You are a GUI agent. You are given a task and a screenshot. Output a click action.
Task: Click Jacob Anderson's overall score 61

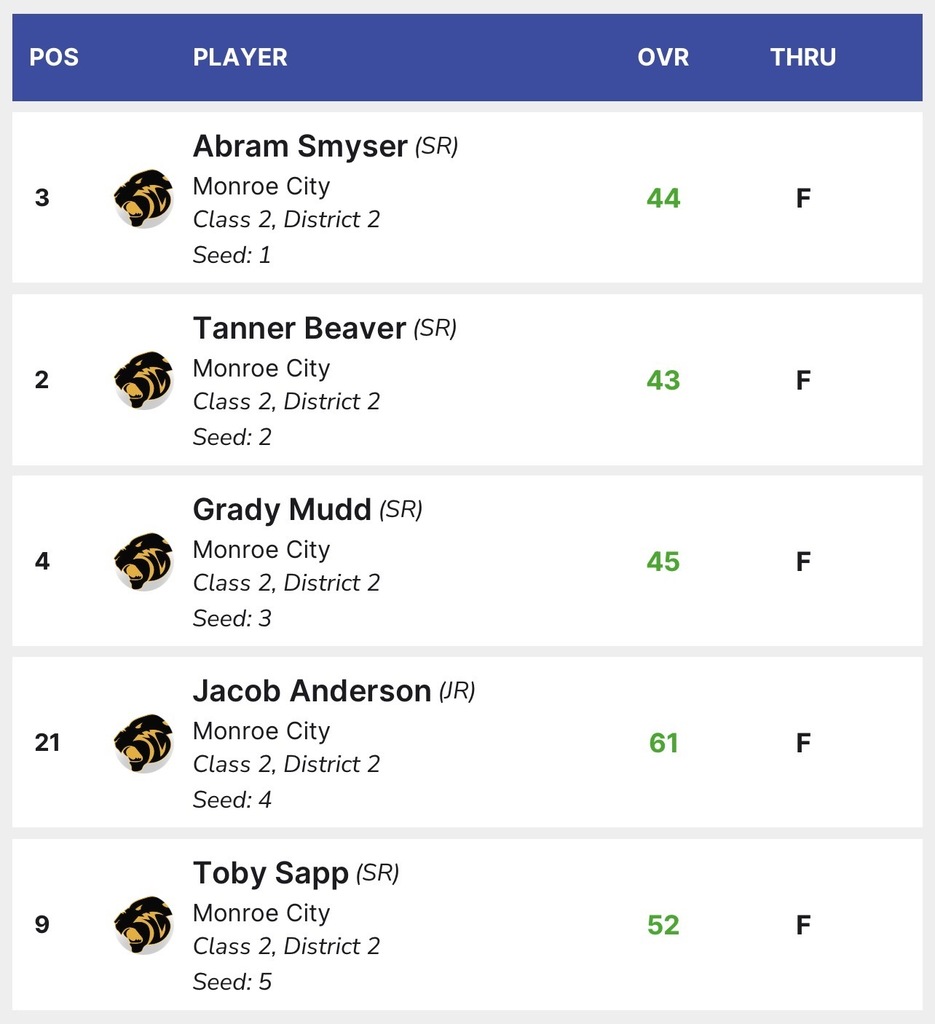coord(663,743)
